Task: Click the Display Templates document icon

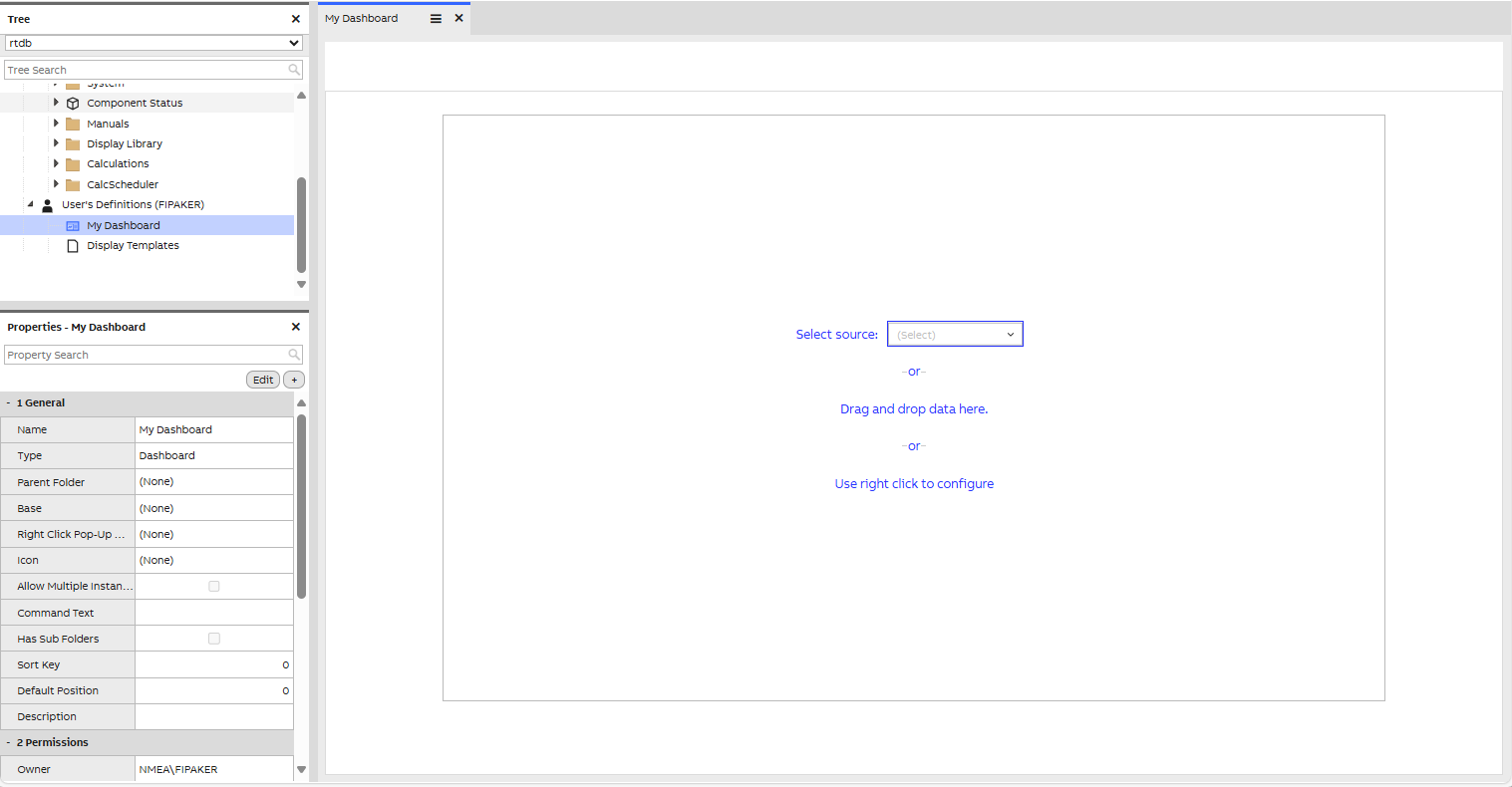Action: 73,245
